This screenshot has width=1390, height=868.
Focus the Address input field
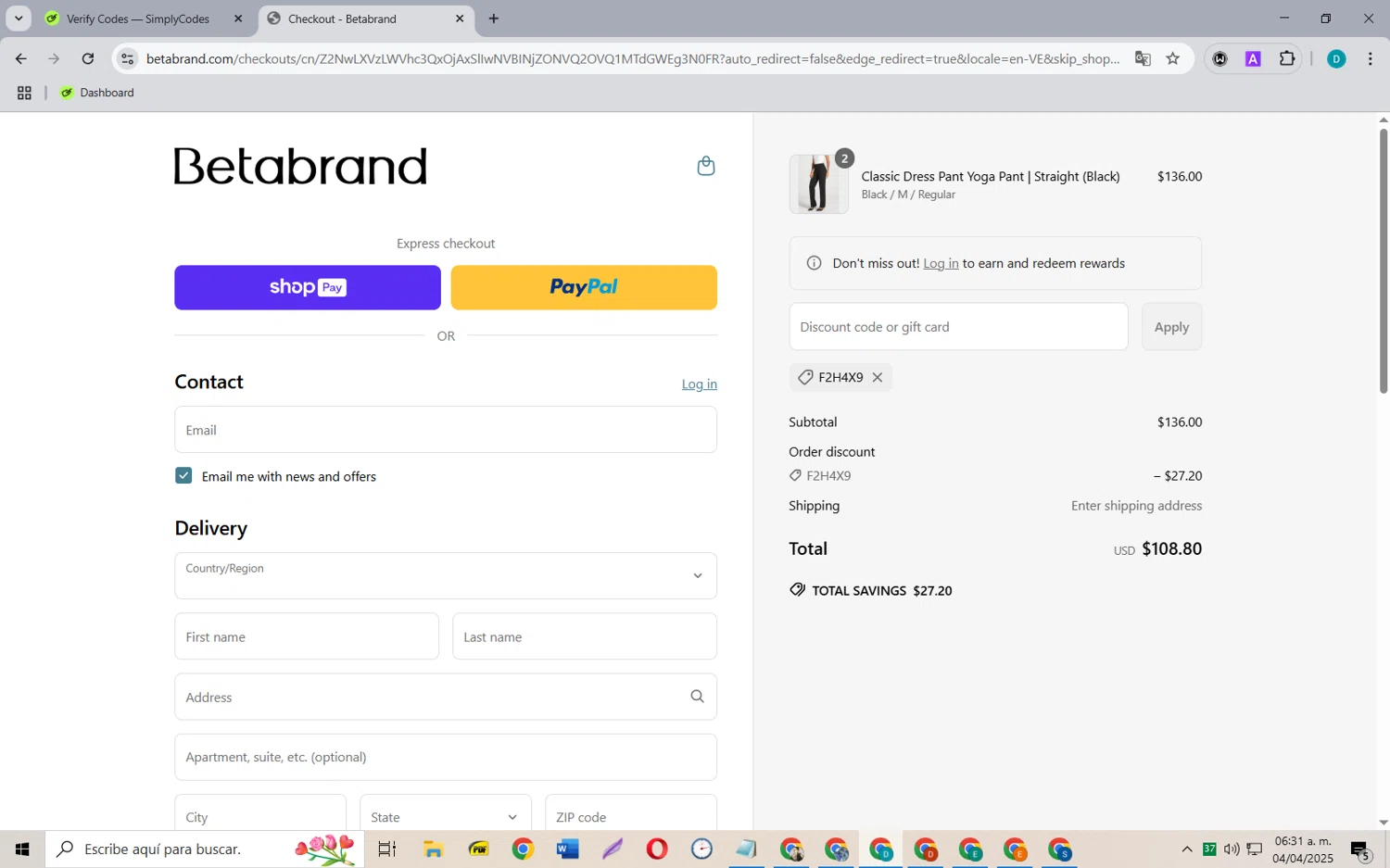pyautogui.click(x=446, y=697)
